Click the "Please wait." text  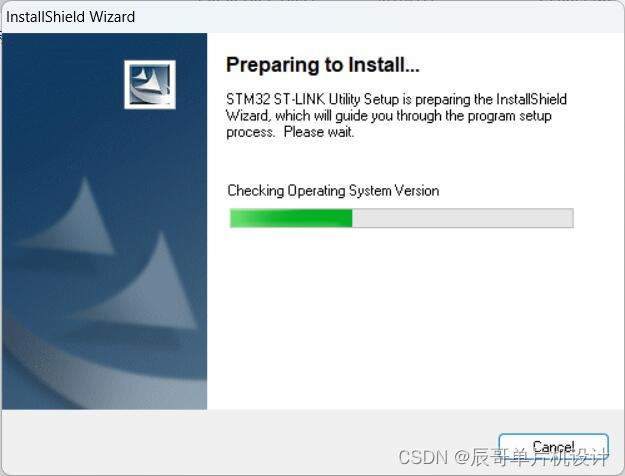pos(318,132)
